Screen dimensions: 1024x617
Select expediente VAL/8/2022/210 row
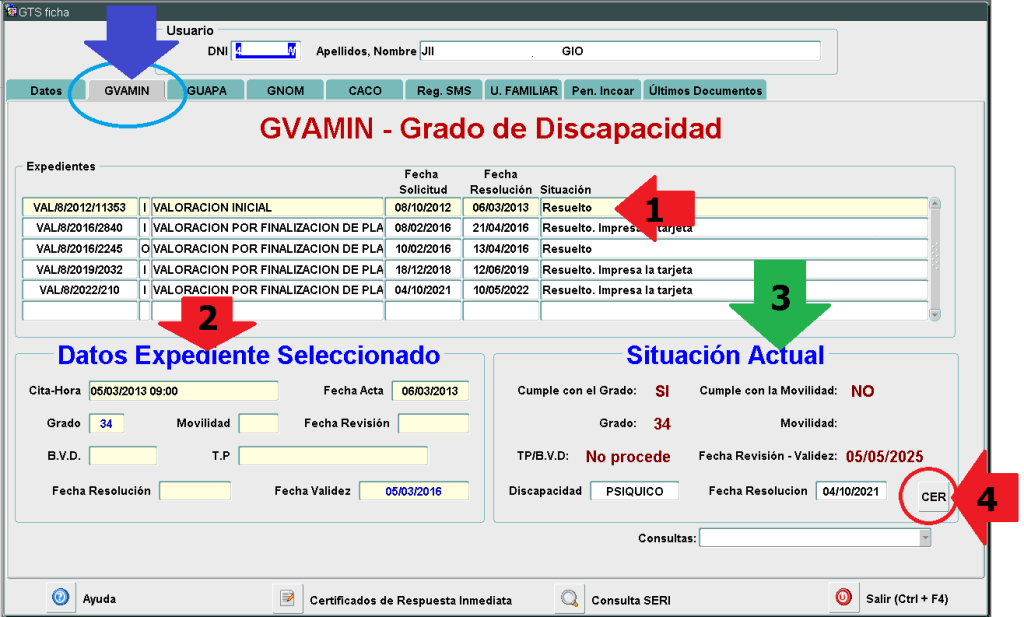(x=80, y=290)
